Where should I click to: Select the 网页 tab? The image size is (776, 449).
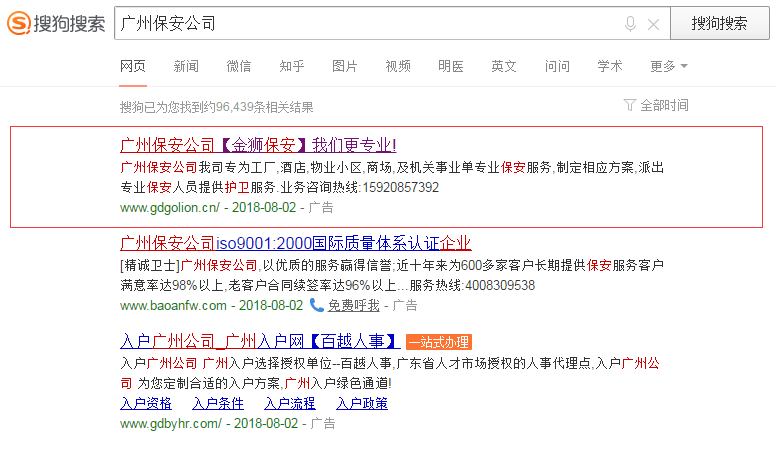(x=133, y=66)
